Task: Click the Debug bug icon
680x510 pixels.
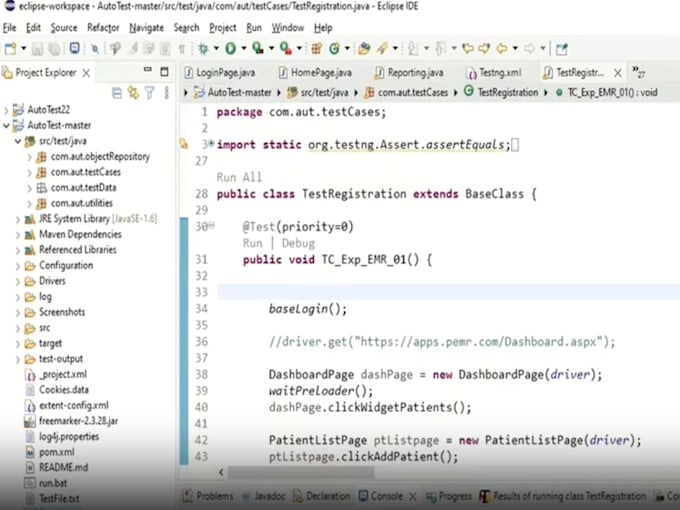Action: [203, 49]
